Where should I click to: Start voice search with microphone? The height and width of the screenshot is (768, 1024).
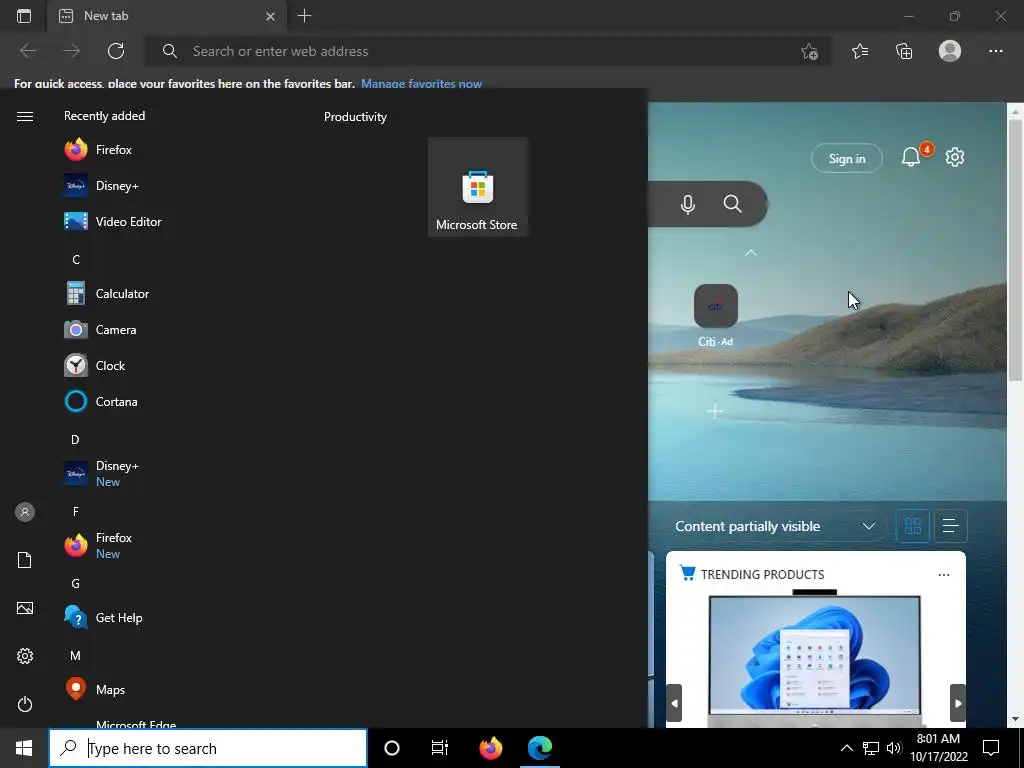coord(688,204)
